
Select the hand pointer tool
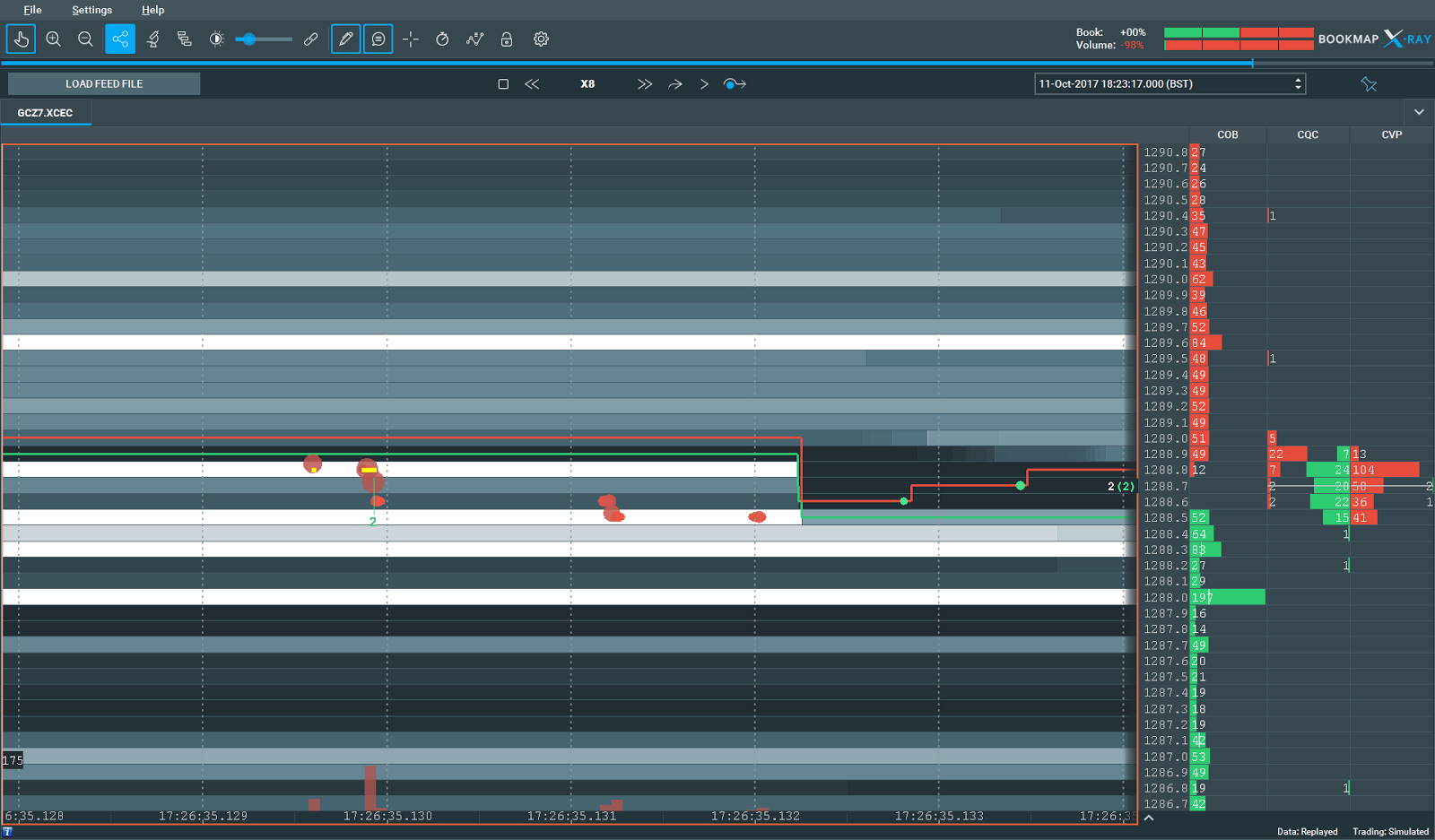pyautogui.click(x=21, y=39)
